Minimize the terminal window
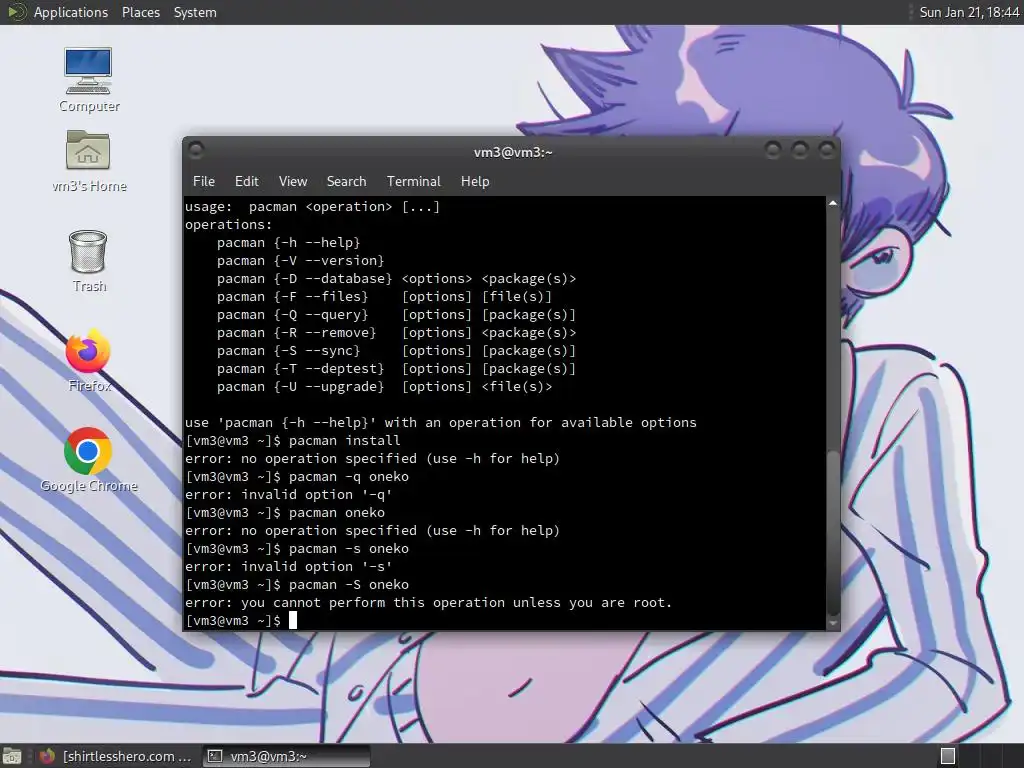 (x=773, y=151)
